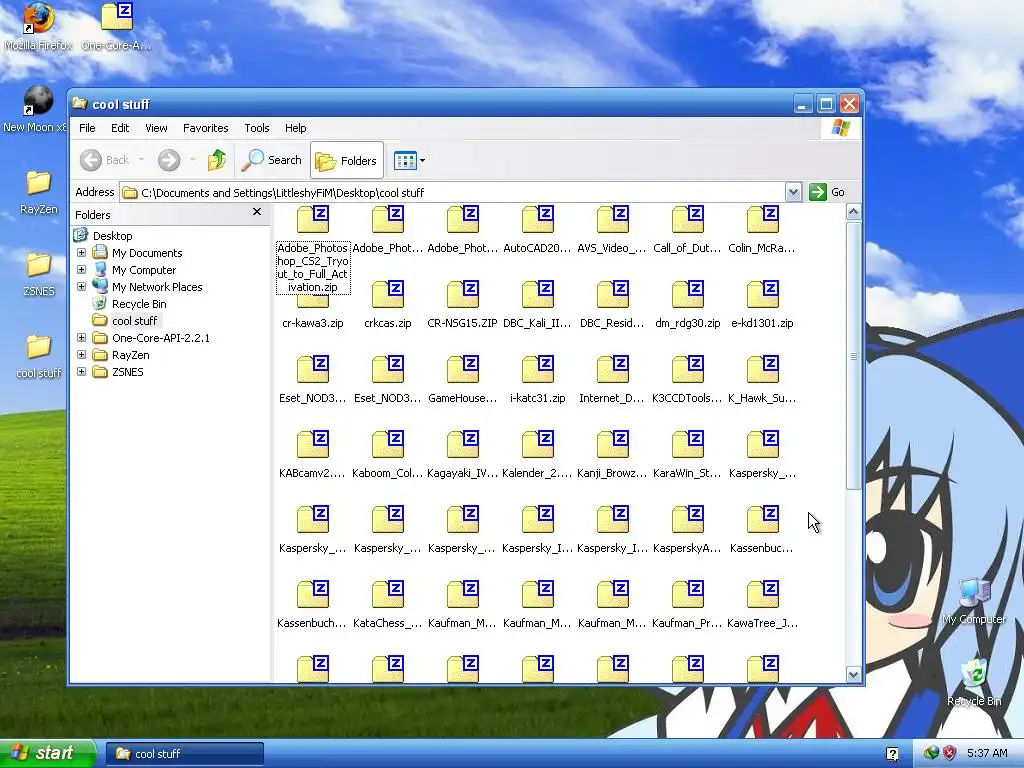Select Mozilla Firefox desktop shortcut
The width and height of the screenshot is (1024, 768).
(x=38, y=27)
